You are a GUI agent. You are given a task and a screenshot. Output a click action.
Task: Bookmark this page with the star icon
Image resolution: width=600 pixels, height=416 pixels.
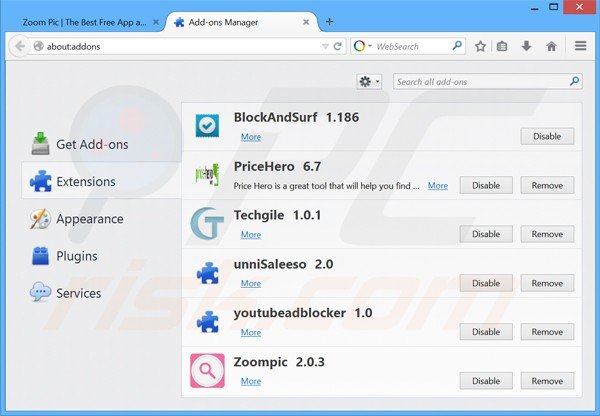coord(480,46)
